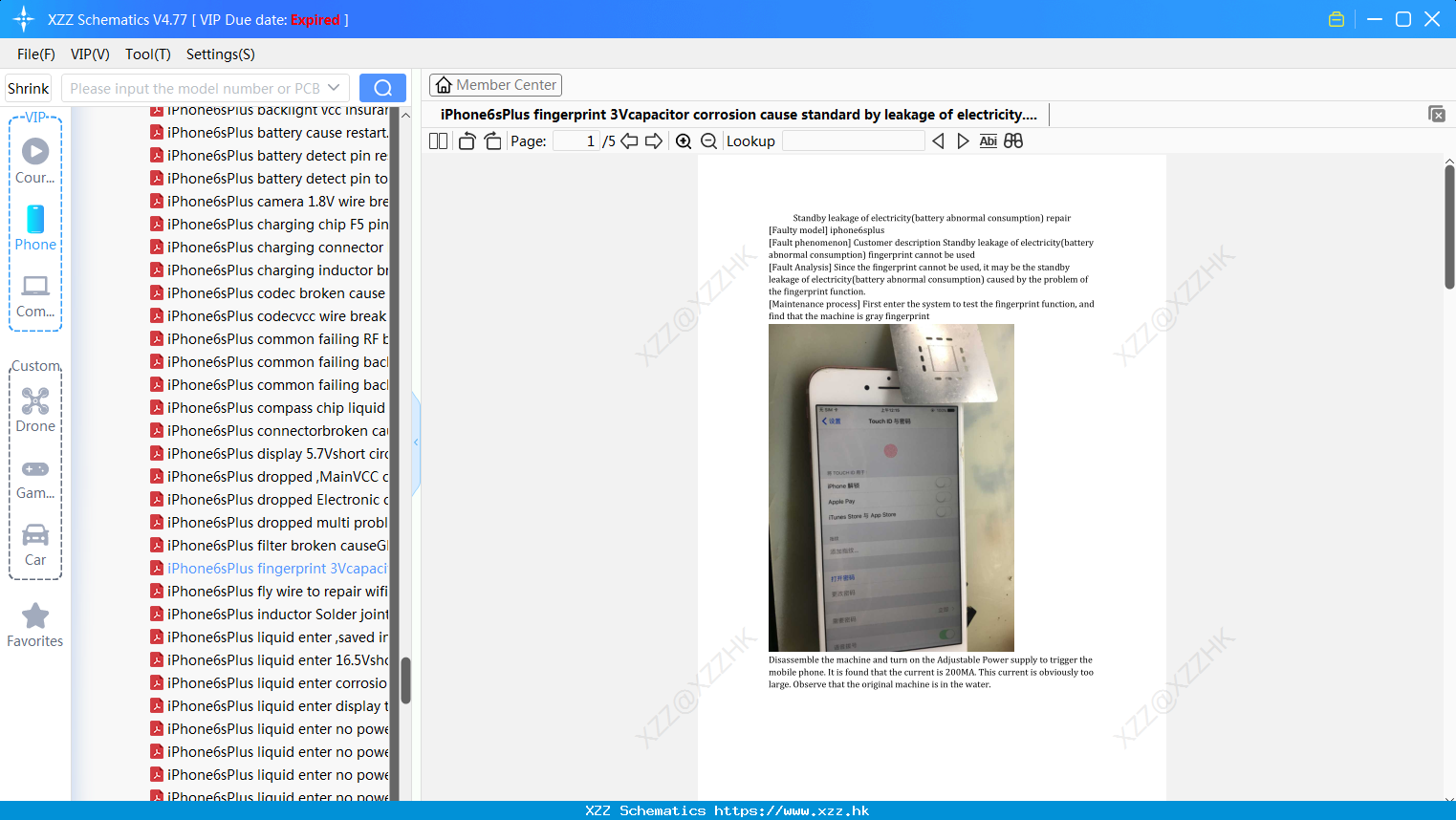Select the fingerprint 3Vcapacitor document tab
1456x820 pixels.
pyautogui.click(x=738, y=115)
